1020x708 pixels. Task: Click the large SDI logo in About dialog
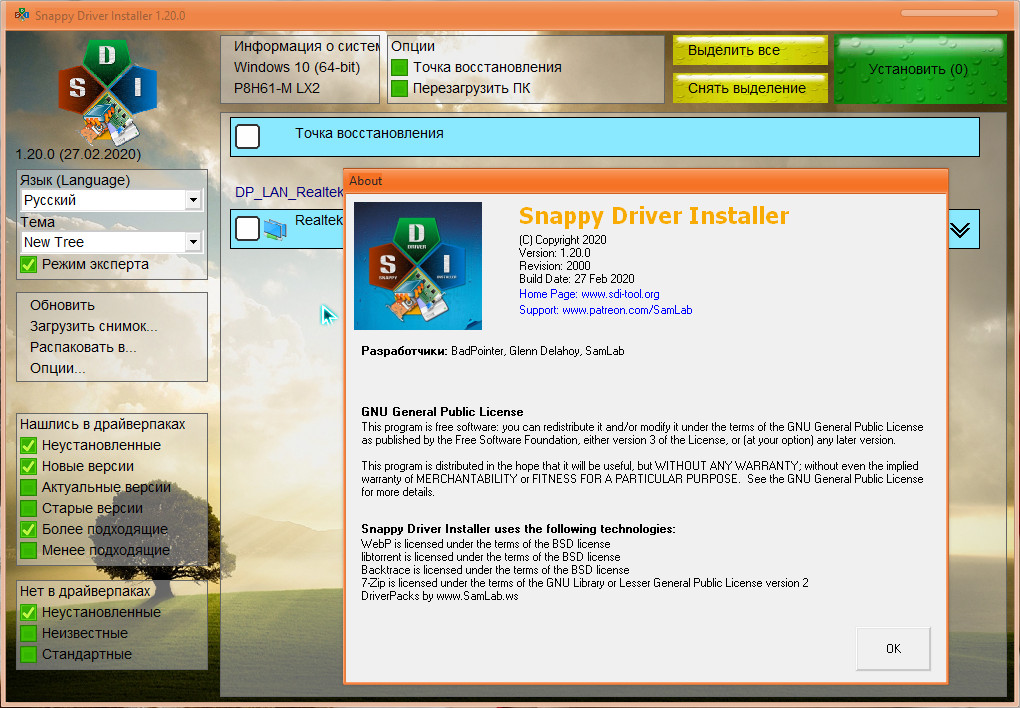tap(418, 266)
